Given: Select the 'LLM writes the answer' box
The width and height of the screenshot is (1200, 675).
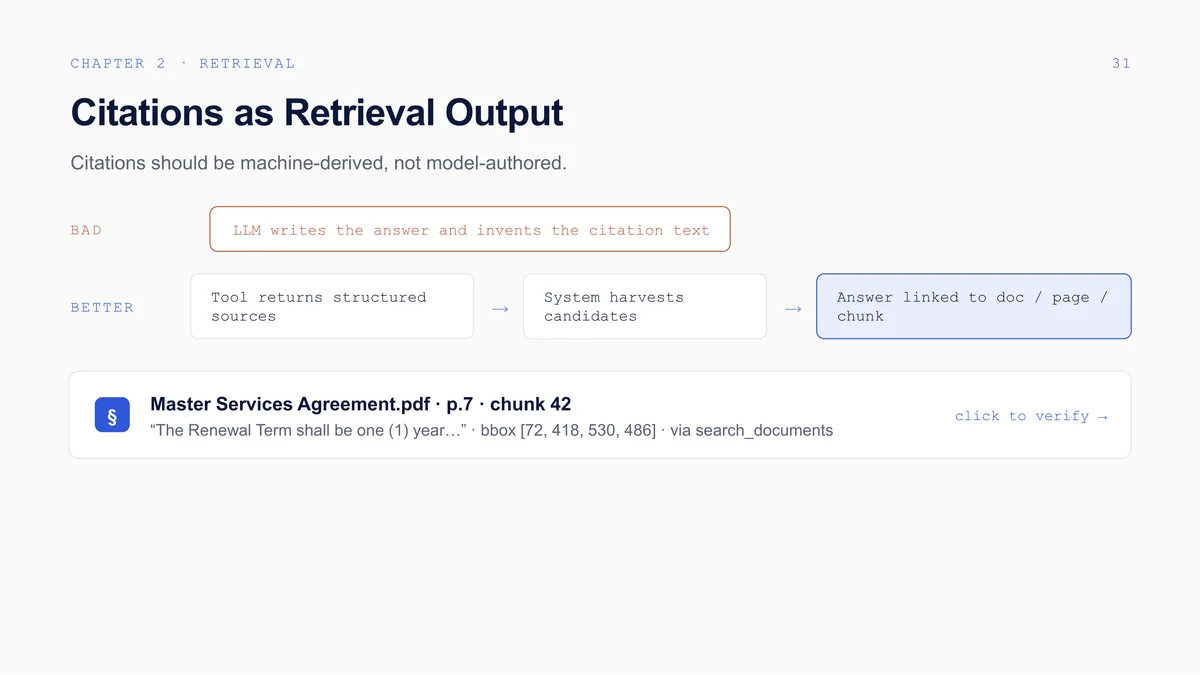Looking at the screenshot, I should (470, 229).
